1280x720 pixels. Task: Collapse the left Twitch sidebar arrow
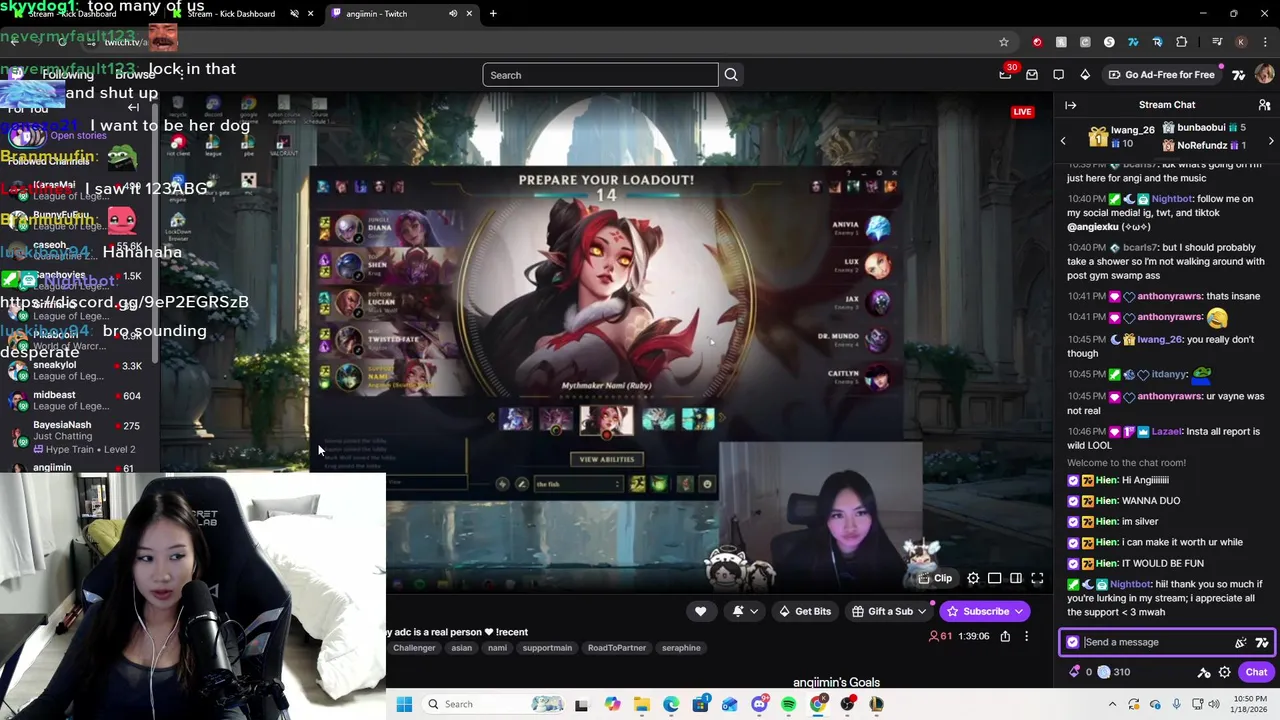coord(133,107)
